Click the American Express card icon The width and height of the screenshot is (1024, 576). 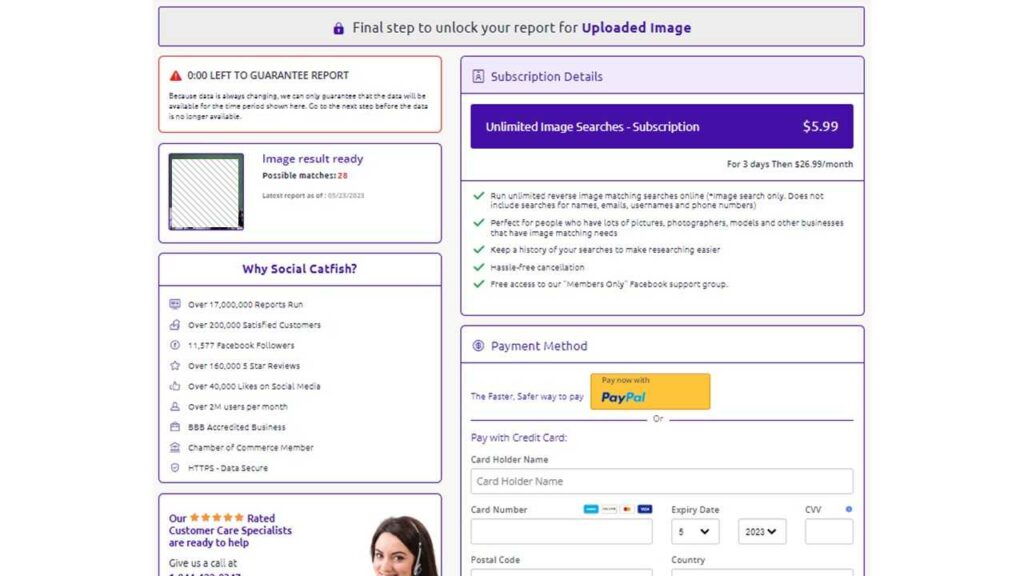pyautogui.click(x=591, y=509)
